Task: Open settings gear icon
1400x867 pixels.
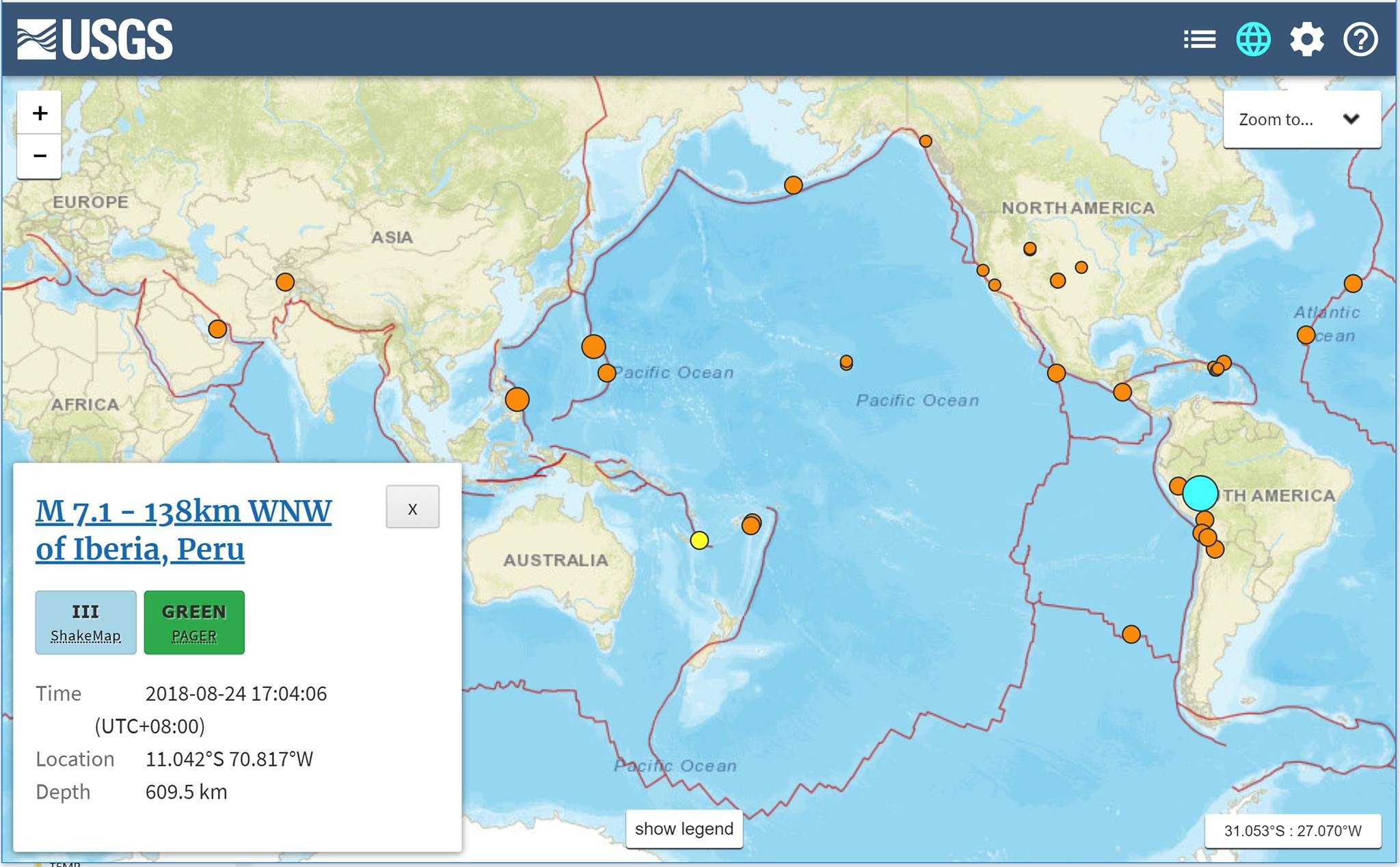Action: 1306,40
